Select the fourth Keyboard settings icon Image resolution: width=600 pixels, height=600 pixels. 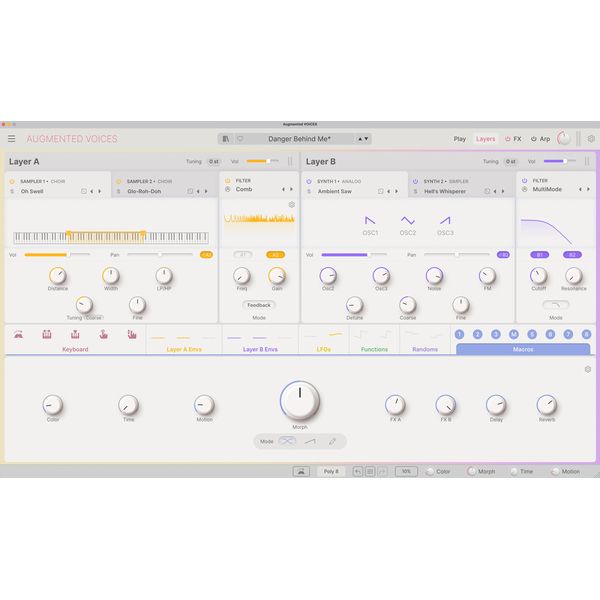[x=103, y=334]
